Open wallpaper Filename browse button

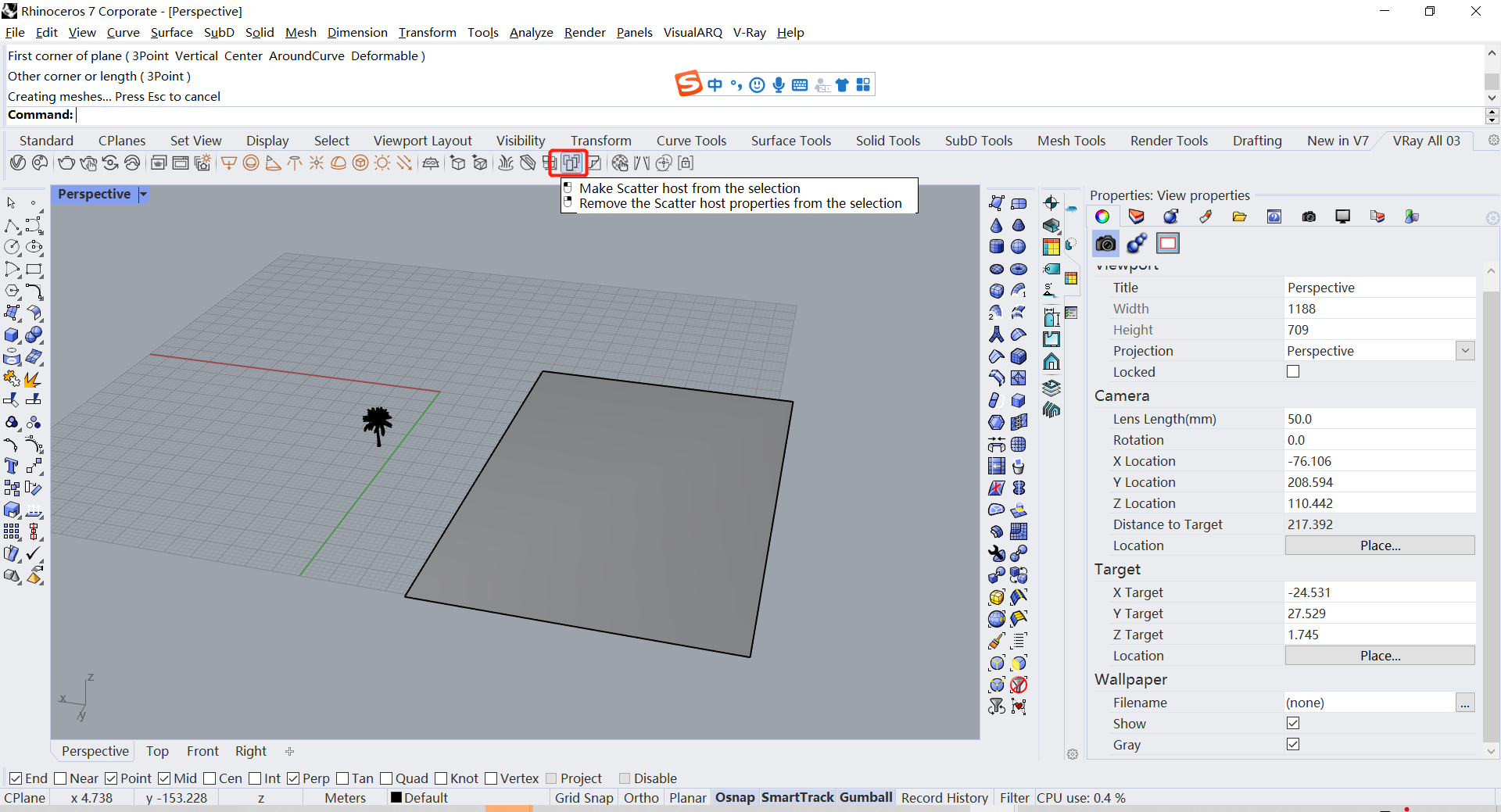point(1465,703)
